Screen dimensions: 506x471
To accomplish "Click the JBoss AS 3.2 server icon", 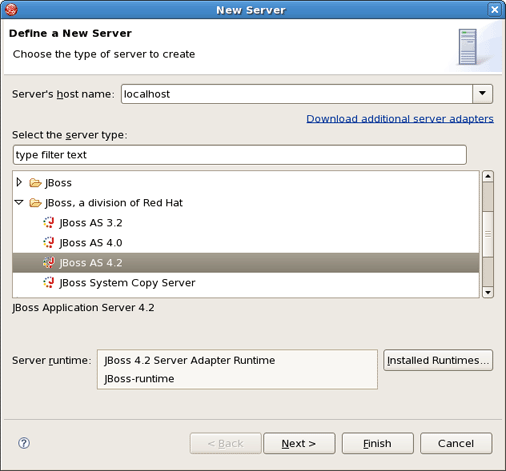I will tap(49, 223).
